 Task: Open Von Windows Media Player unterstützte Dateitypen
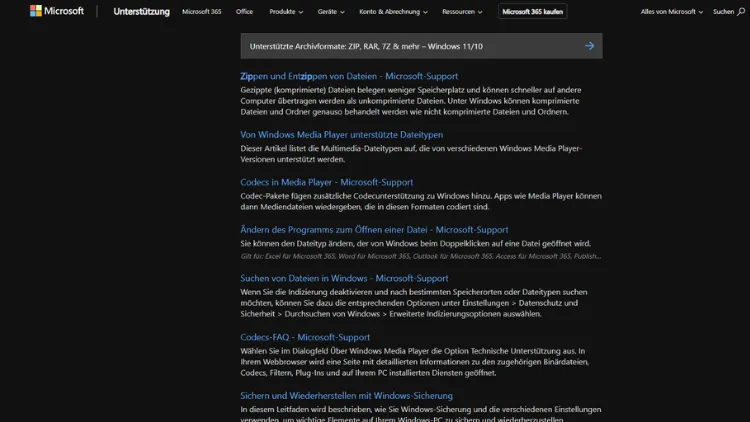(x=341, y=134)
